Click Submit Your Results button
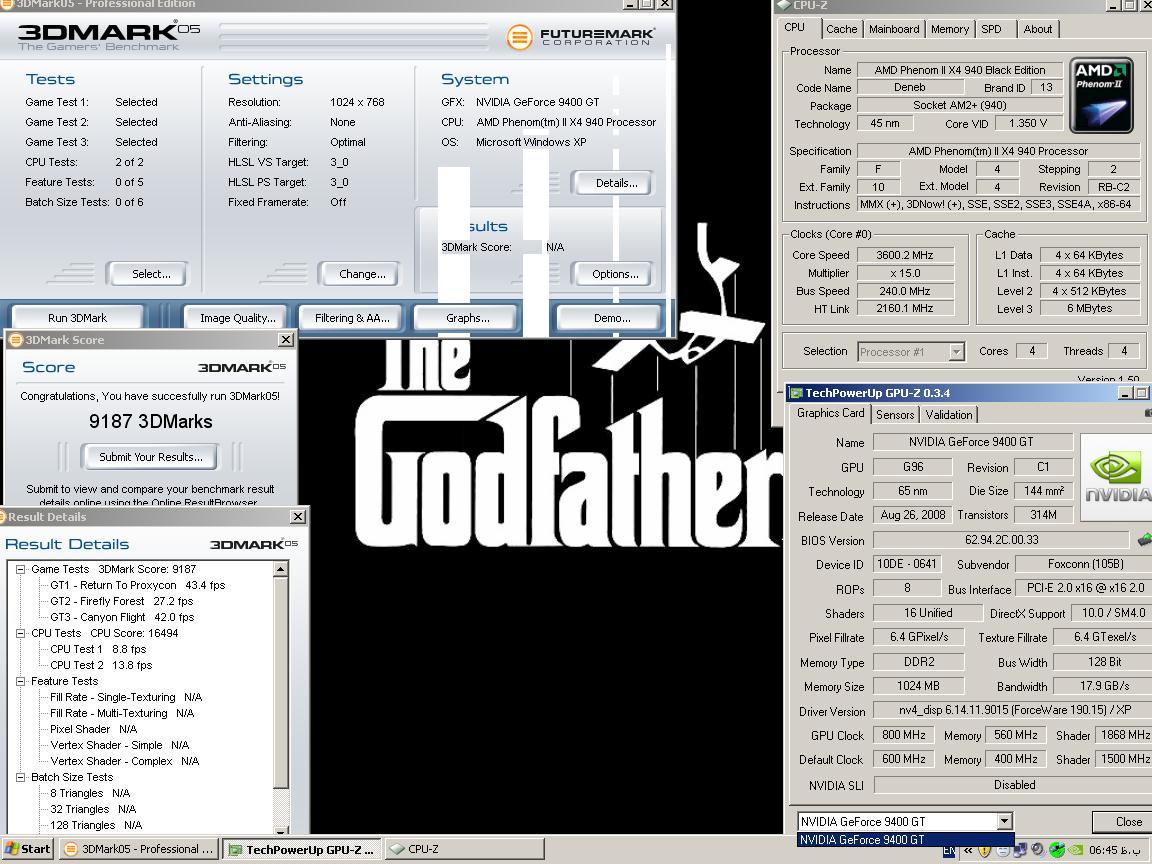The width and height of the screenshot is (1152, 864). coord(151,457)
